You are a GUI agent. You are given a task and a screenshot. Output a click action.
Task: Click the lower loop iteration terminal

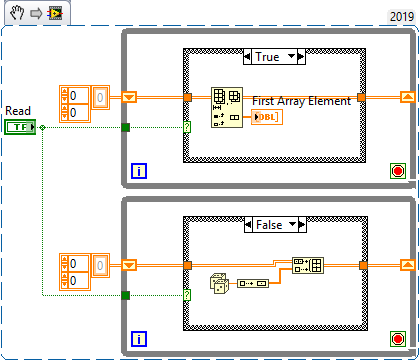pos(139,339)
